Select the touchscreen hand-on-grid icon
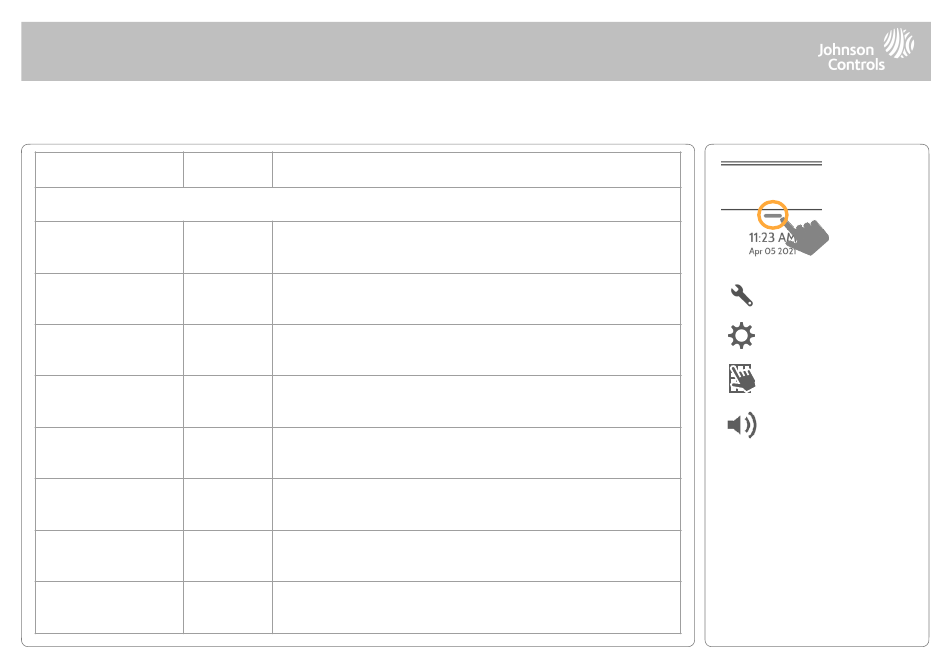Screen dimensions: 950x647 click(x=742, y=379)
